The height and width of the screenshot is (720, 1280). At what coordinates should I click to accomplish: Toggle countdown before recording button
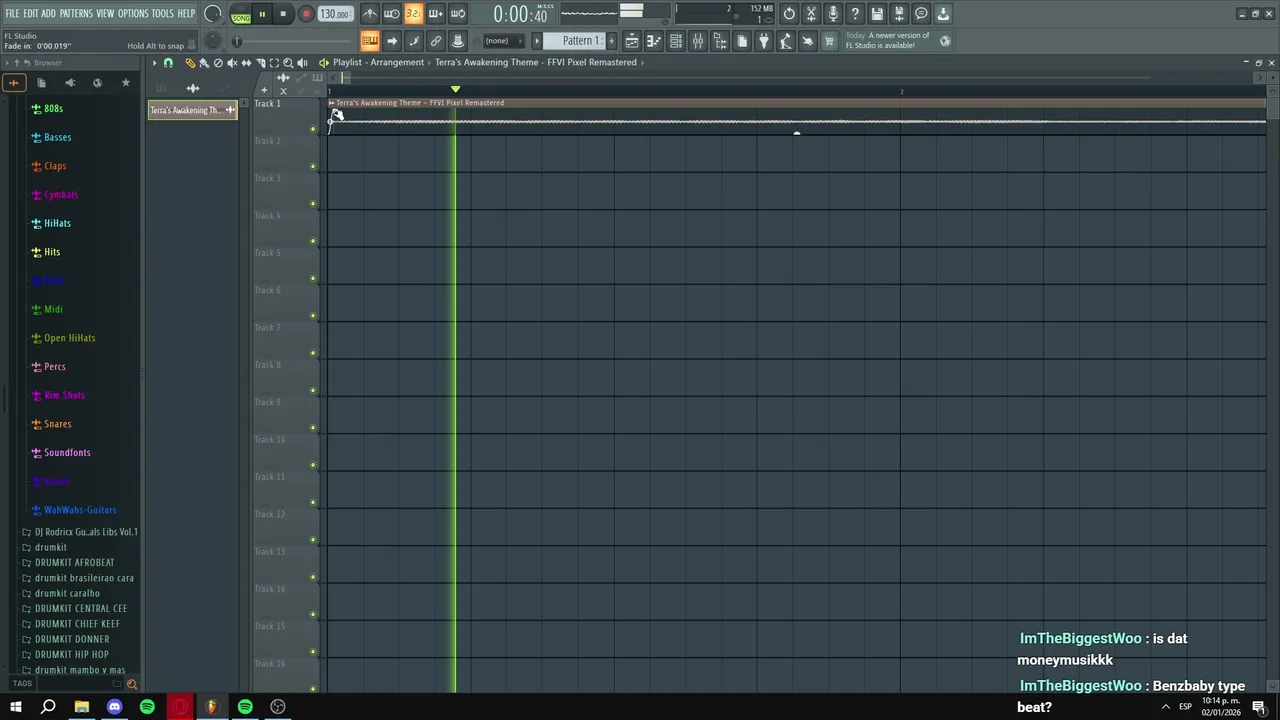tap(413, 14)
